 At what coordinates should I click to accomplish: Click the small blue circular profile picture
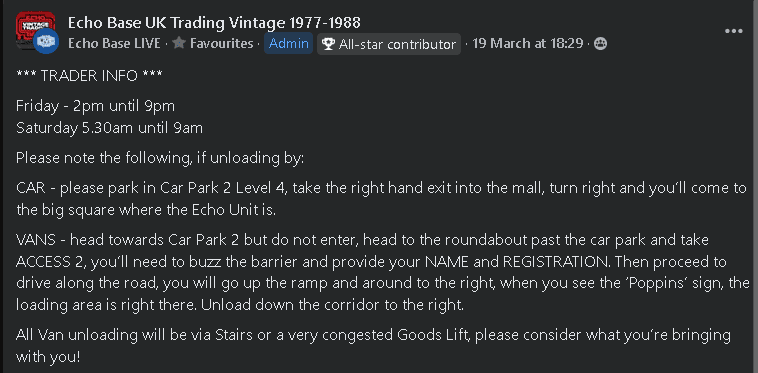[46, 42]
